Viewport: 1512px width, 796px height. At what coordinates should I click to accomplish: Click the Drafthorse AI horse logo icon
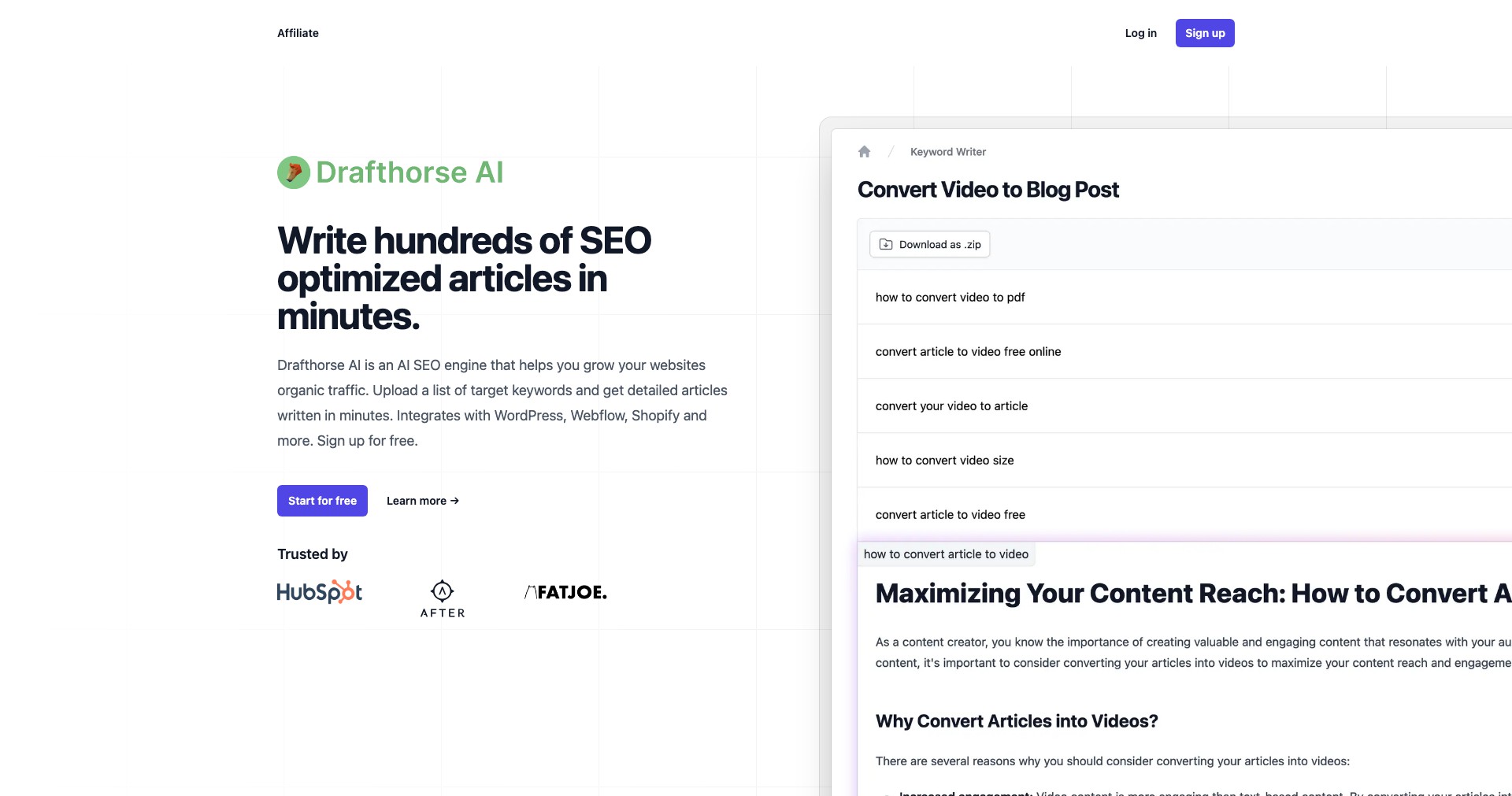(294, 172)
